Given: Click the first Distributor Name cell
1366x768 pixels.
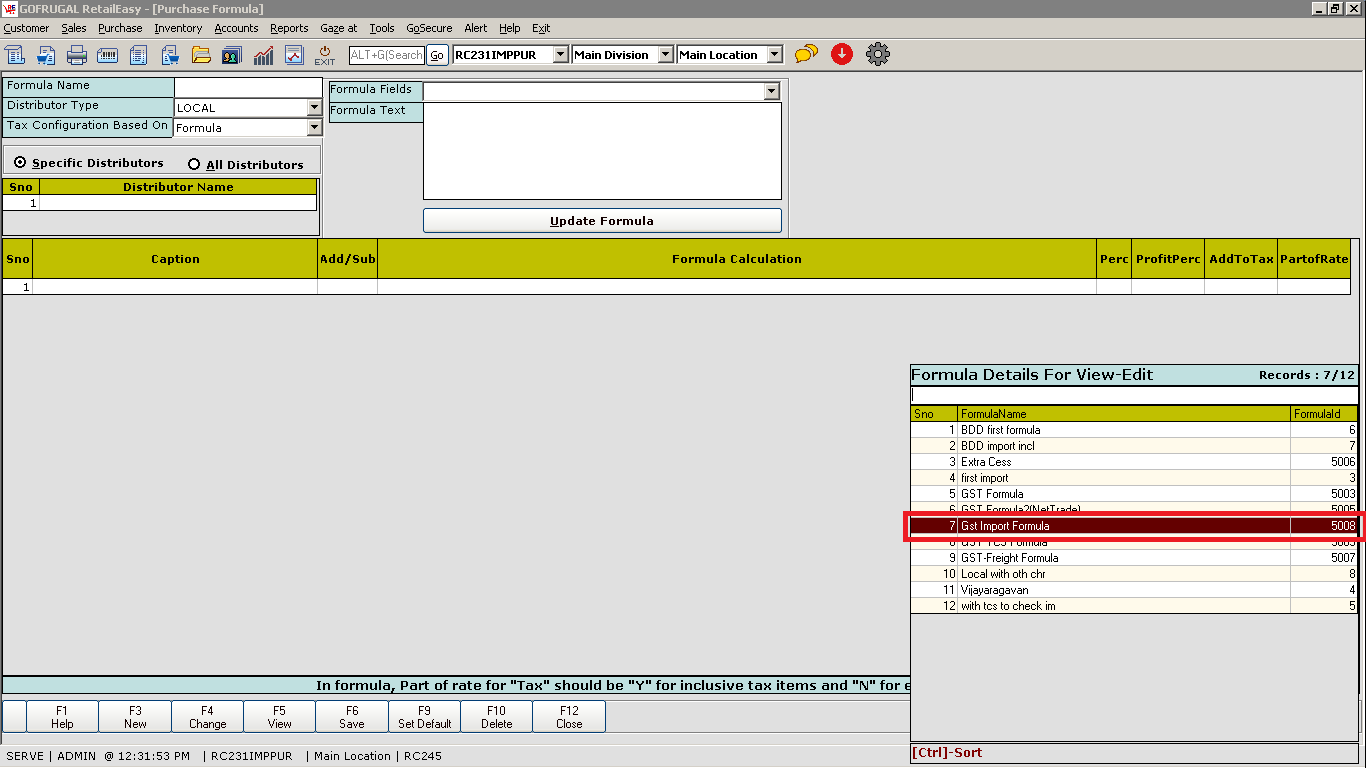Looking at the screenshot, I should pyautogui.click(x=178, y=203).
